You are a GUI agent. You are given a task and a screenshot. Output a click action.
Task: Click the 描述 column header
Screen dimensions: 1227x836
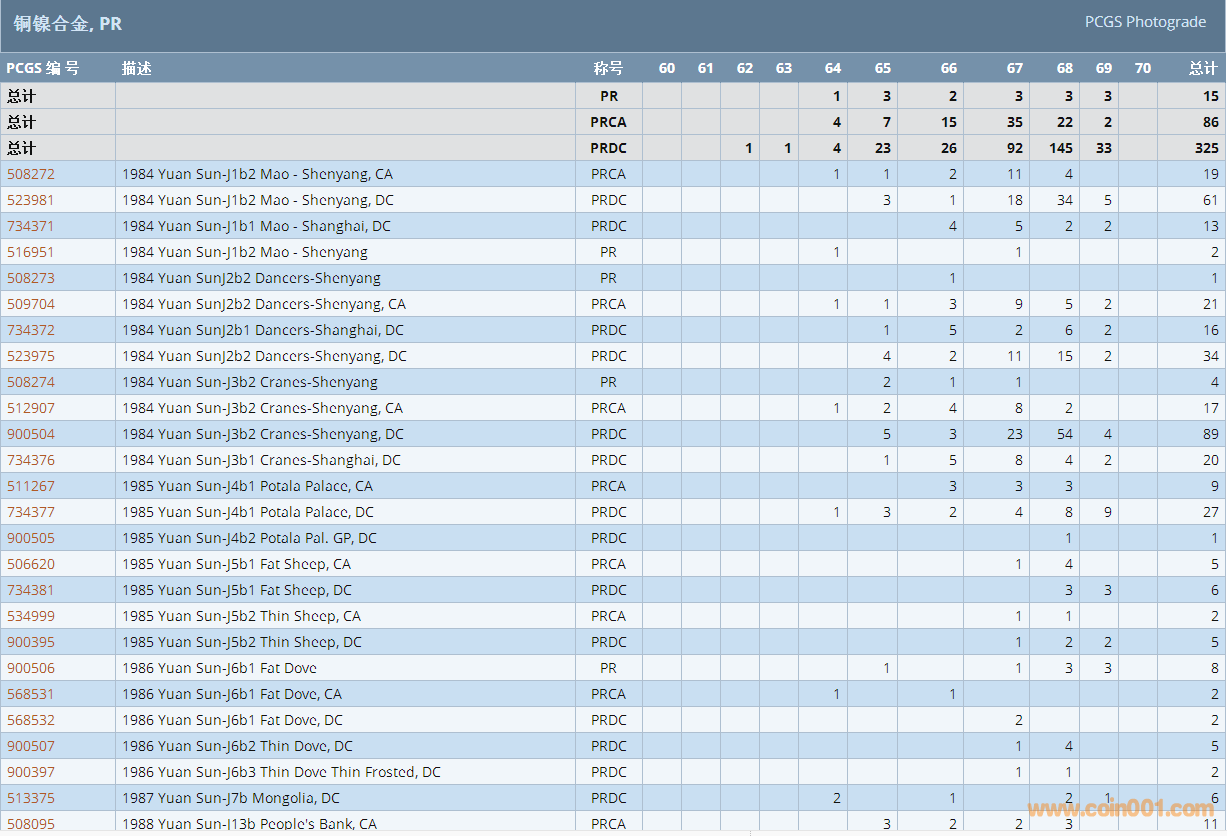(x=137, y=68)
